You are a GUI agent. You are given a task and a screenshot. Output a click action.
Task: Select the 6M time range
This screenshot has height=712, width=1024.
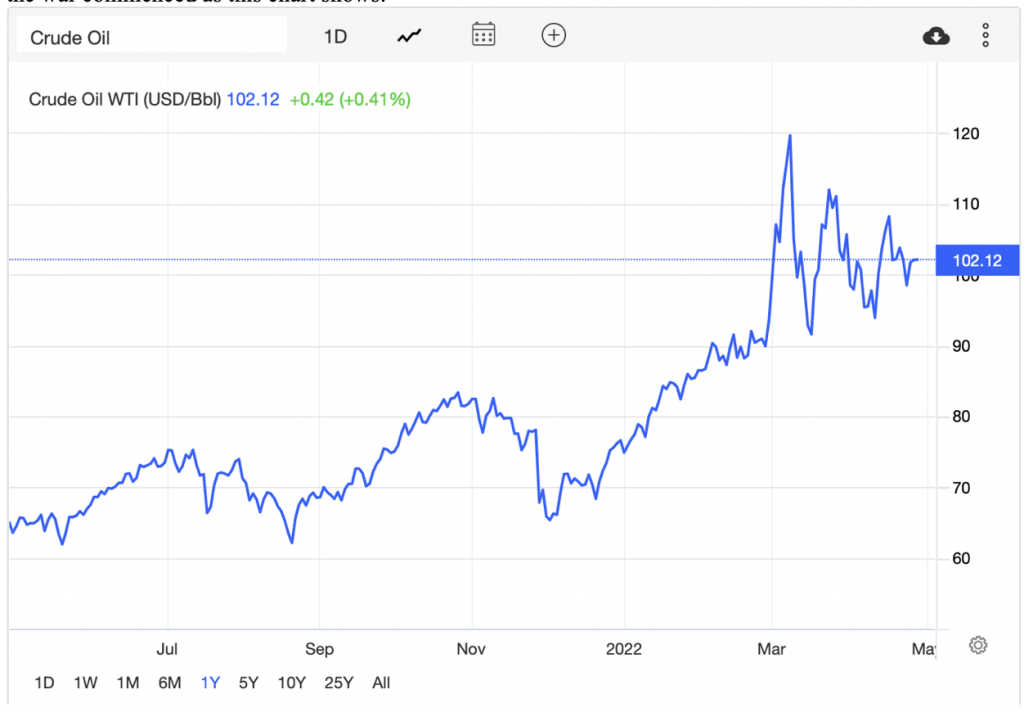point(170,683)
